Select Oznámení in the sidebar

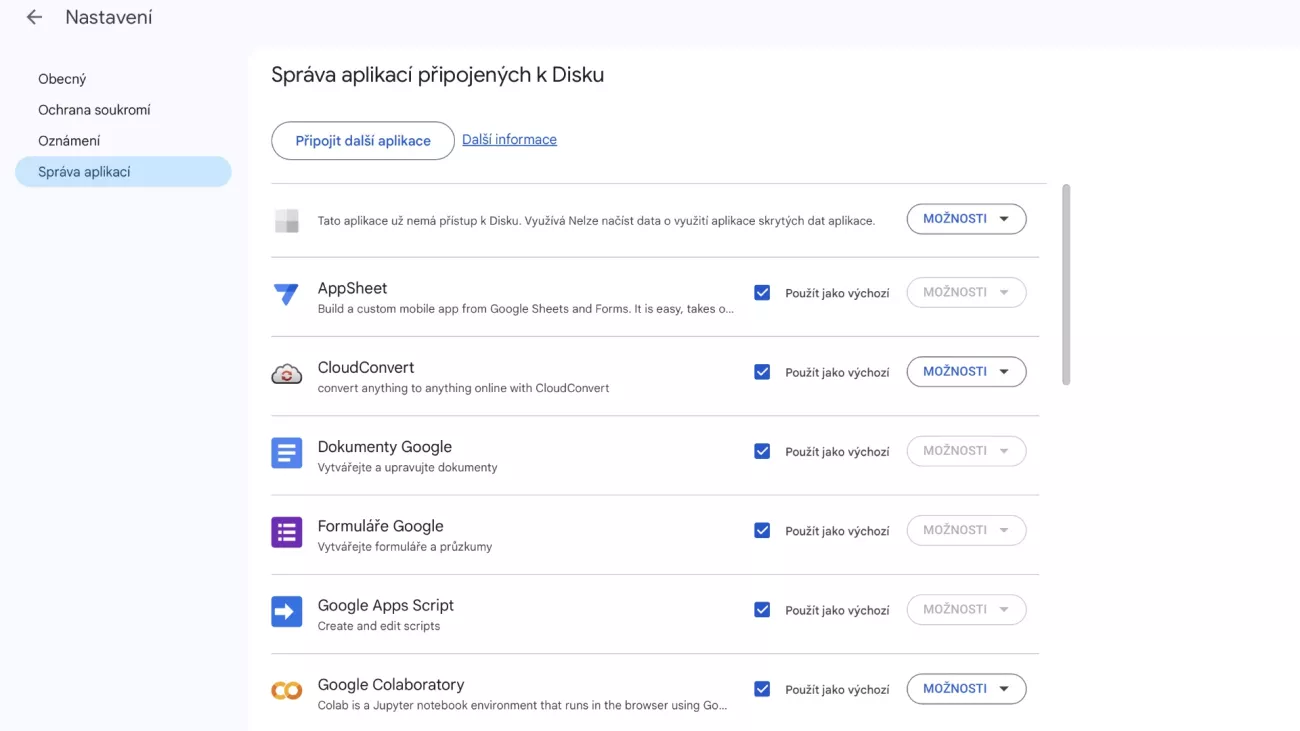pos(69,141)
